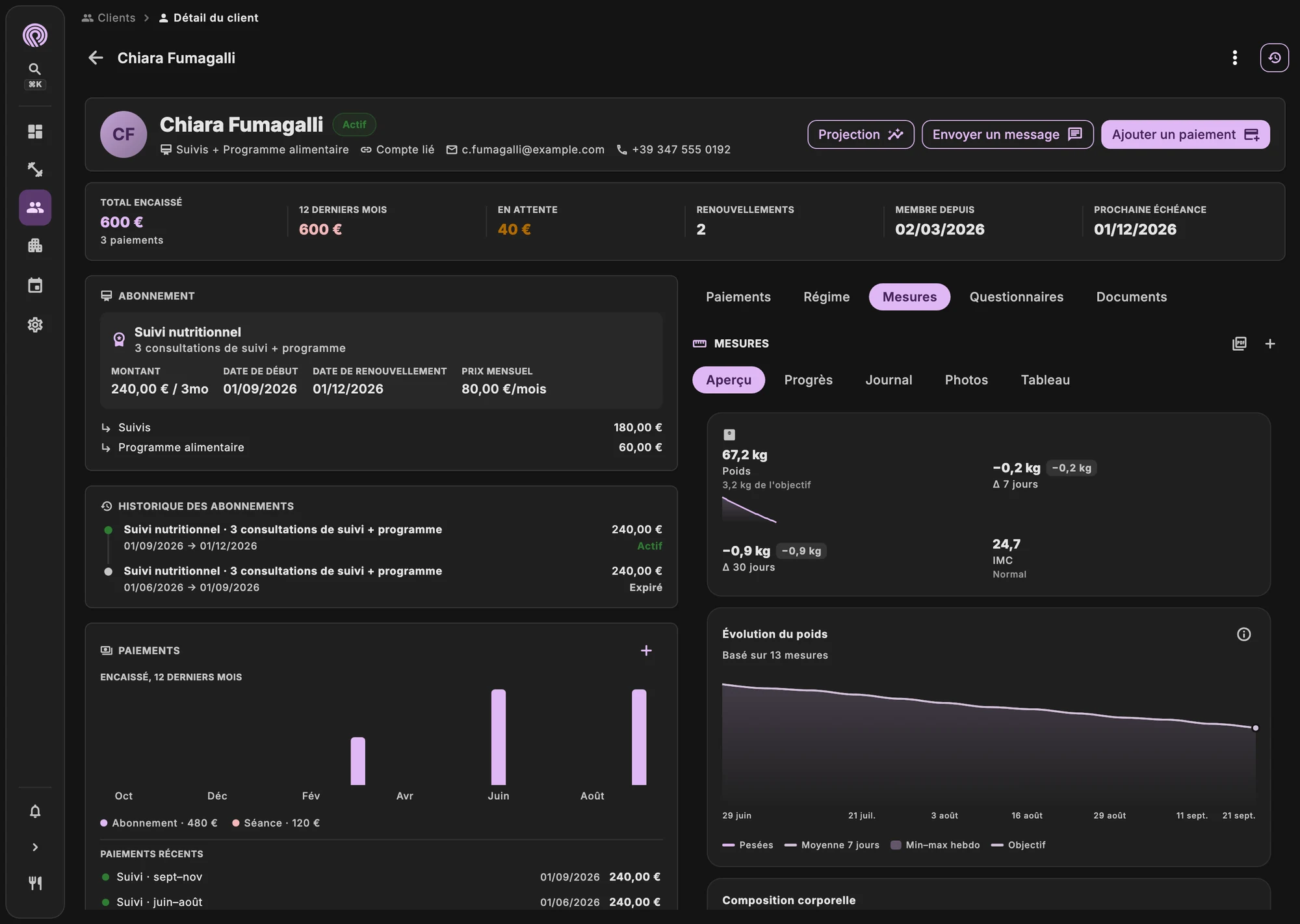Show info about Évolution du poids
Viewport: 1300px width, 924px height.
click(1244, 634)
